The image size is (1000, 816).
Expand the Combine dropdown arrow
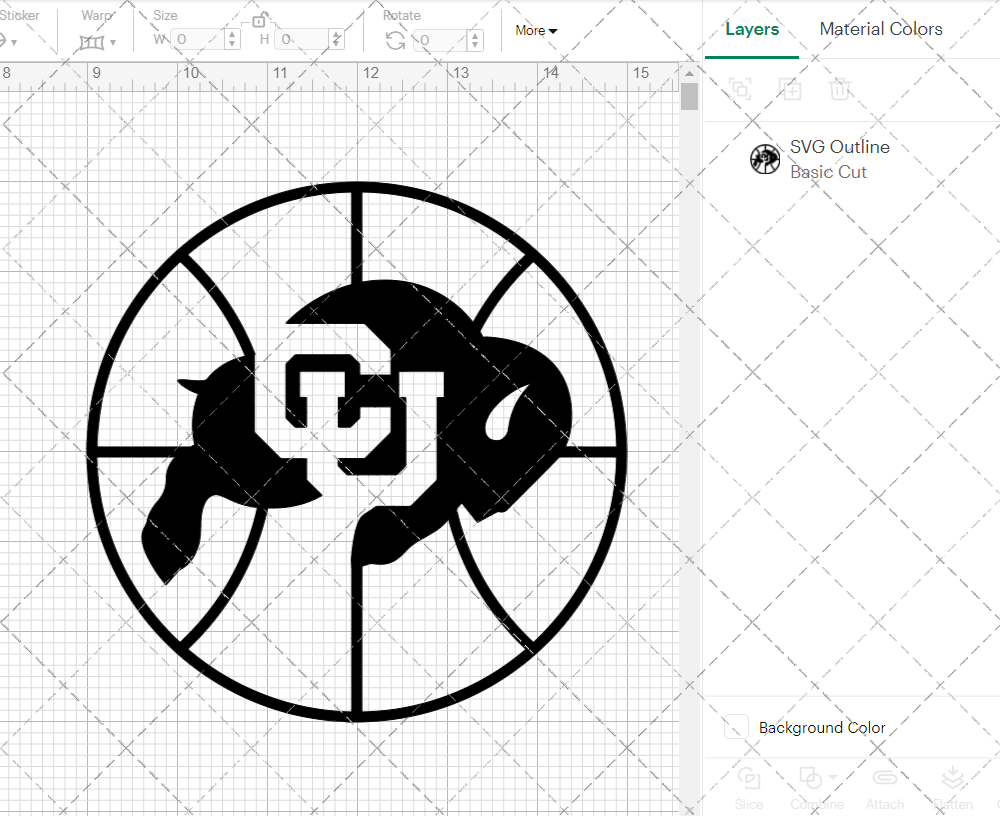click(x=832, y=778)
